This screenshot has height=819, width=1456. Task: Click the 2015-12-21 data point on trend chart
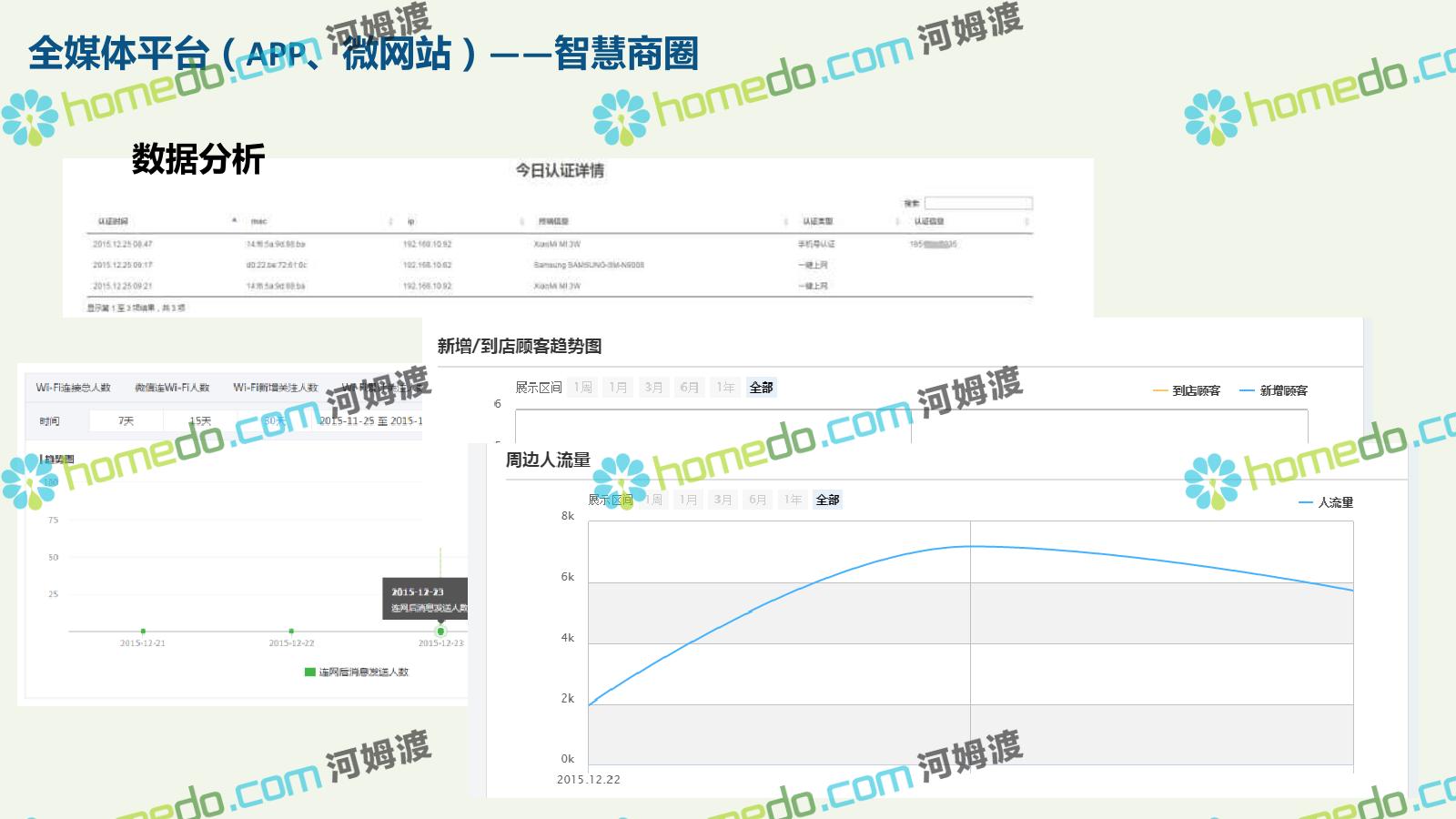click(143, 631)
